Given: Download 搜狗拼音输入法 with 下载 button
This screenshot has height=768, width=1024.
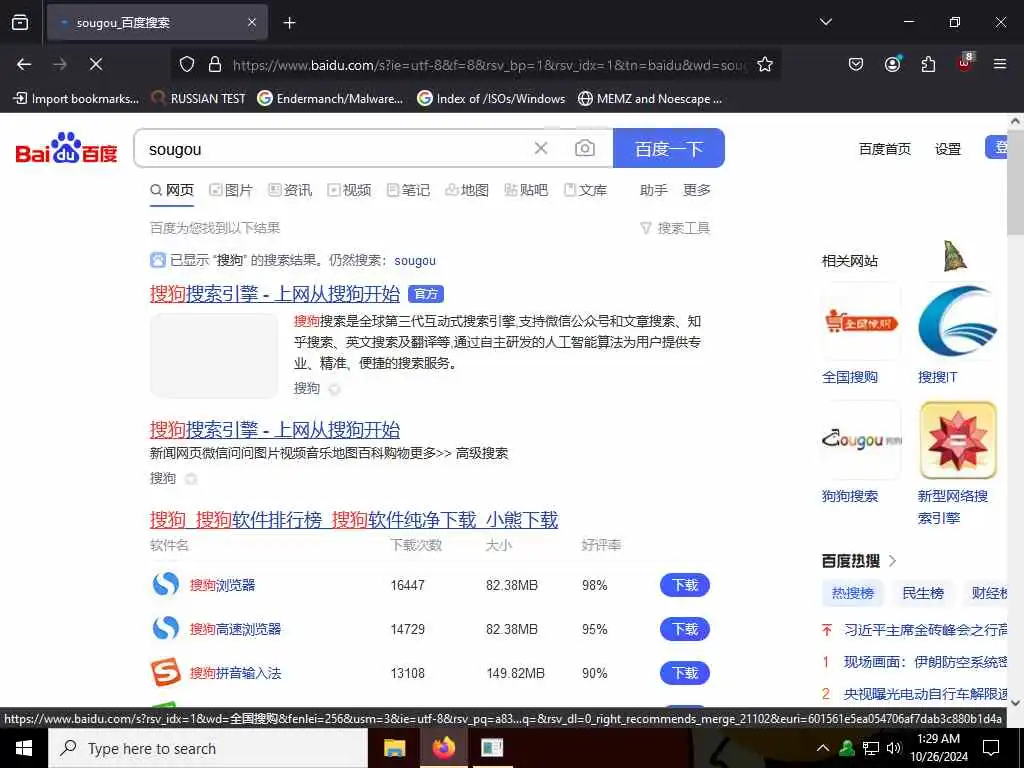Looking at the screenshot, I should click(x=684, y=673).
